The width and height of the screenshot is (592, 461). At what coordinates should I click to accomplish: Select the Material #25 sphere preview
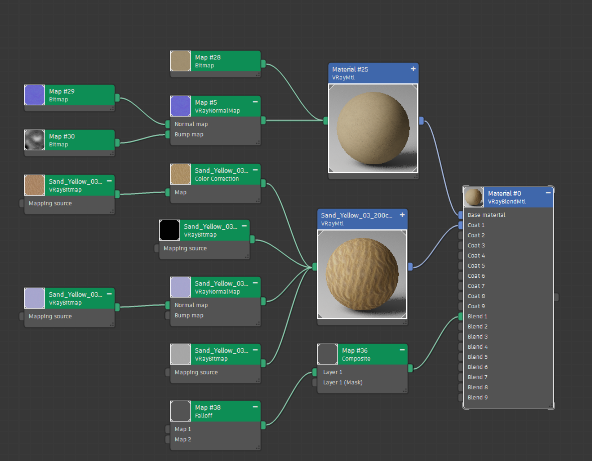coord(373,128)
